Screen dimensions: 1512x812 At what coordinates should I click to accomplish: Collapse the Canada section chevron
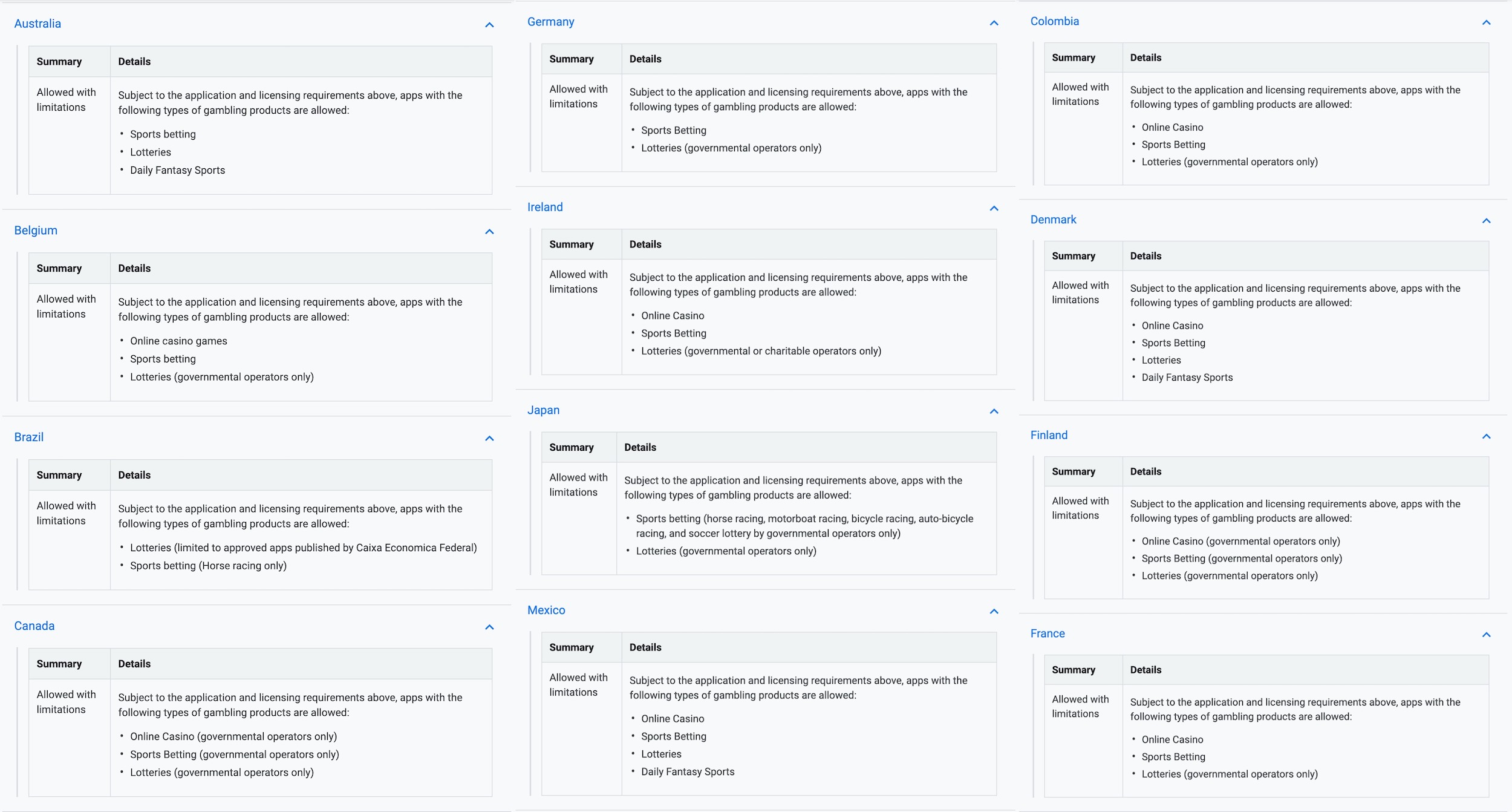[x=489, y=627]
